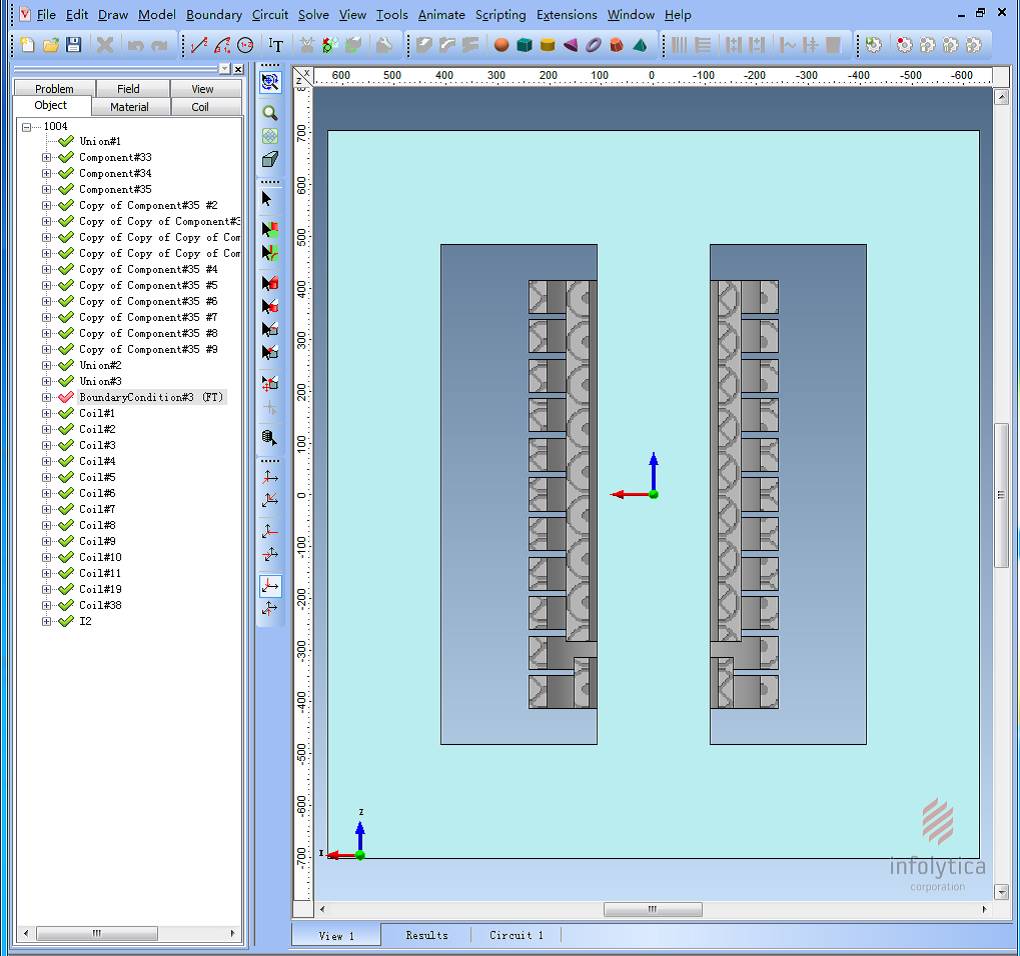
Task: Click select tool with red and green block
Action: pyautogui.click(x=270, y=230)
